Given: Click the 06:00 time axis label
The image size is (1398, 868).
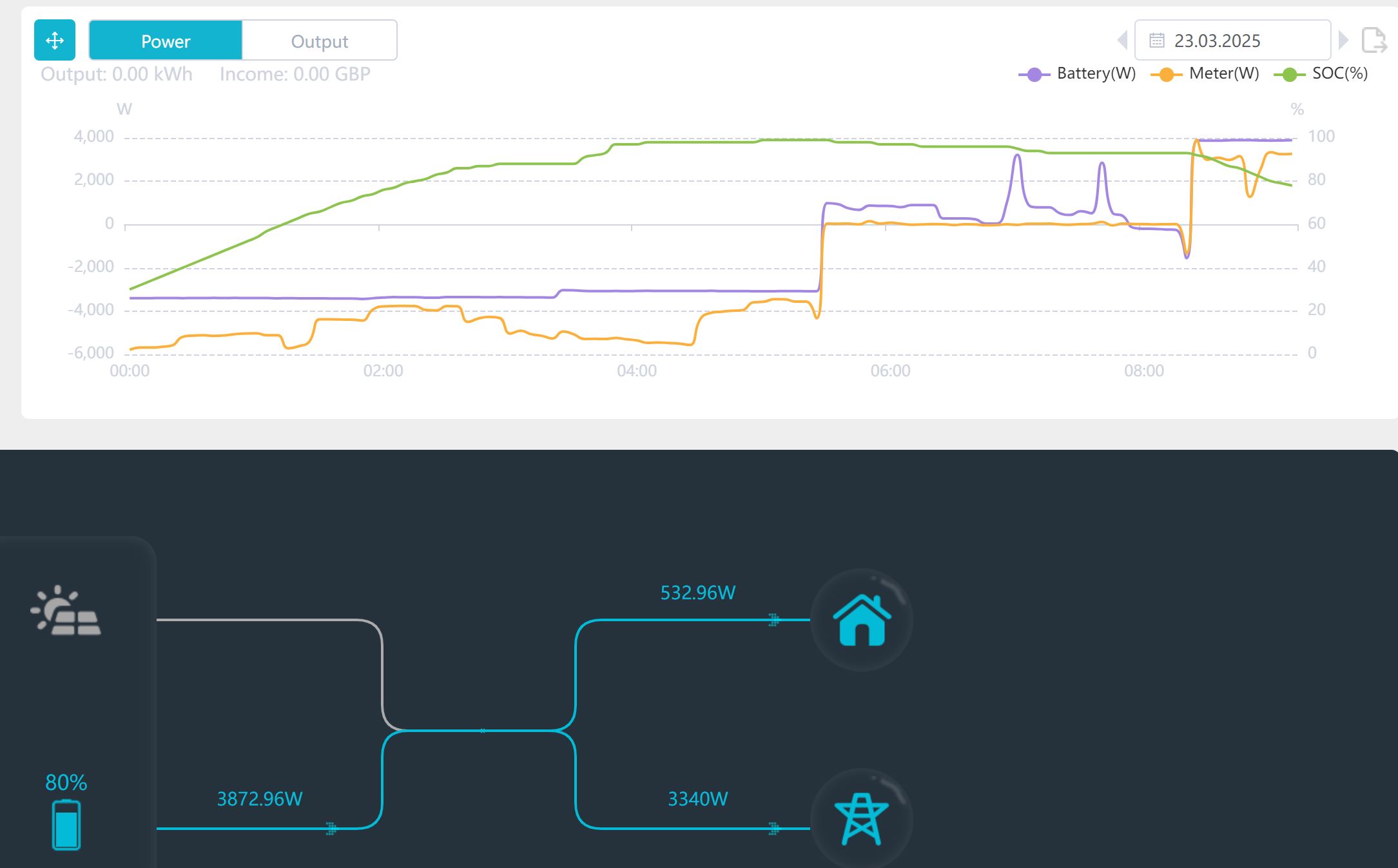Looking at the screenshot, I should coord(891,371).
